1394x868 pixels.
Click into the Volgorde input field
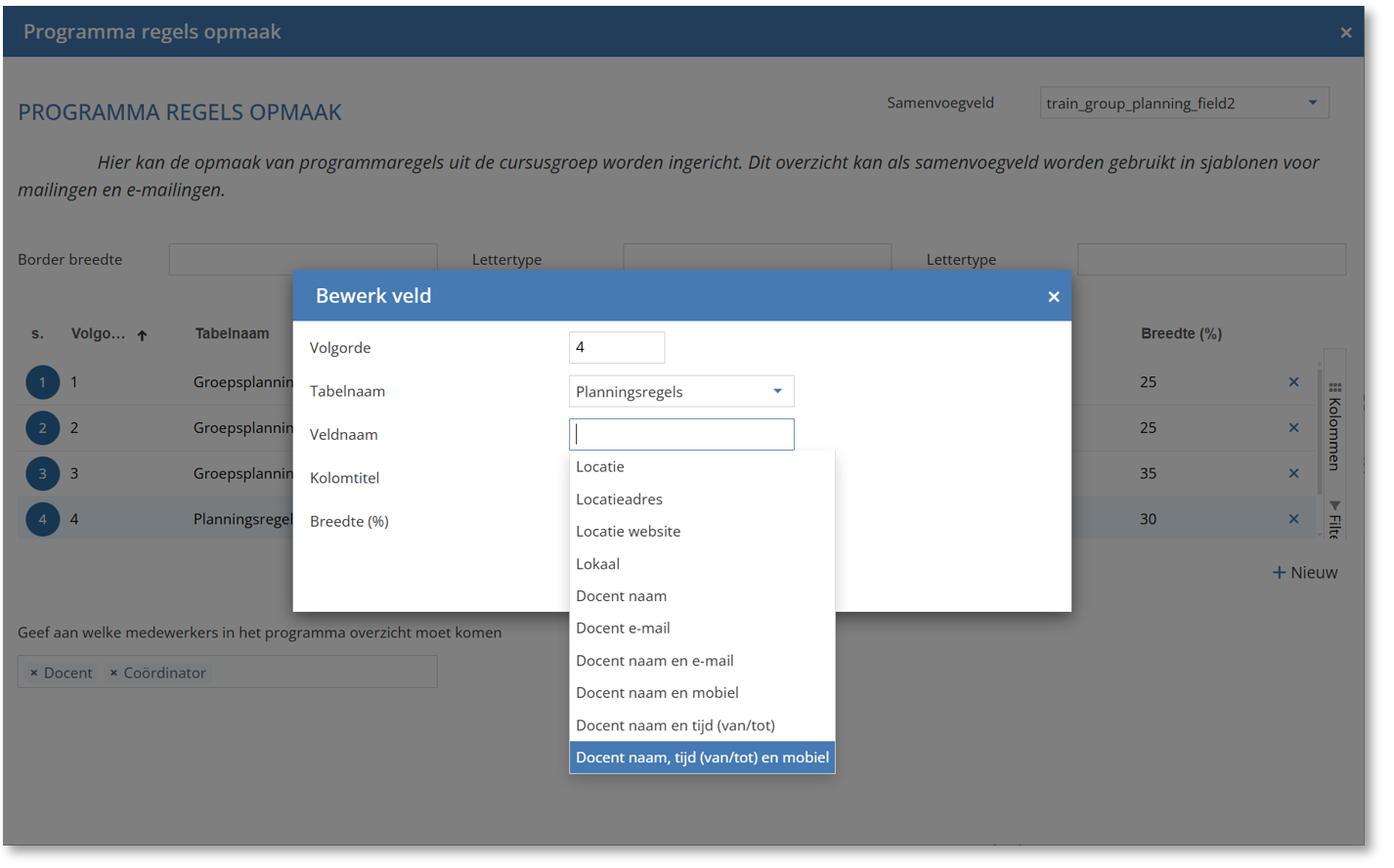pos(616,348)
